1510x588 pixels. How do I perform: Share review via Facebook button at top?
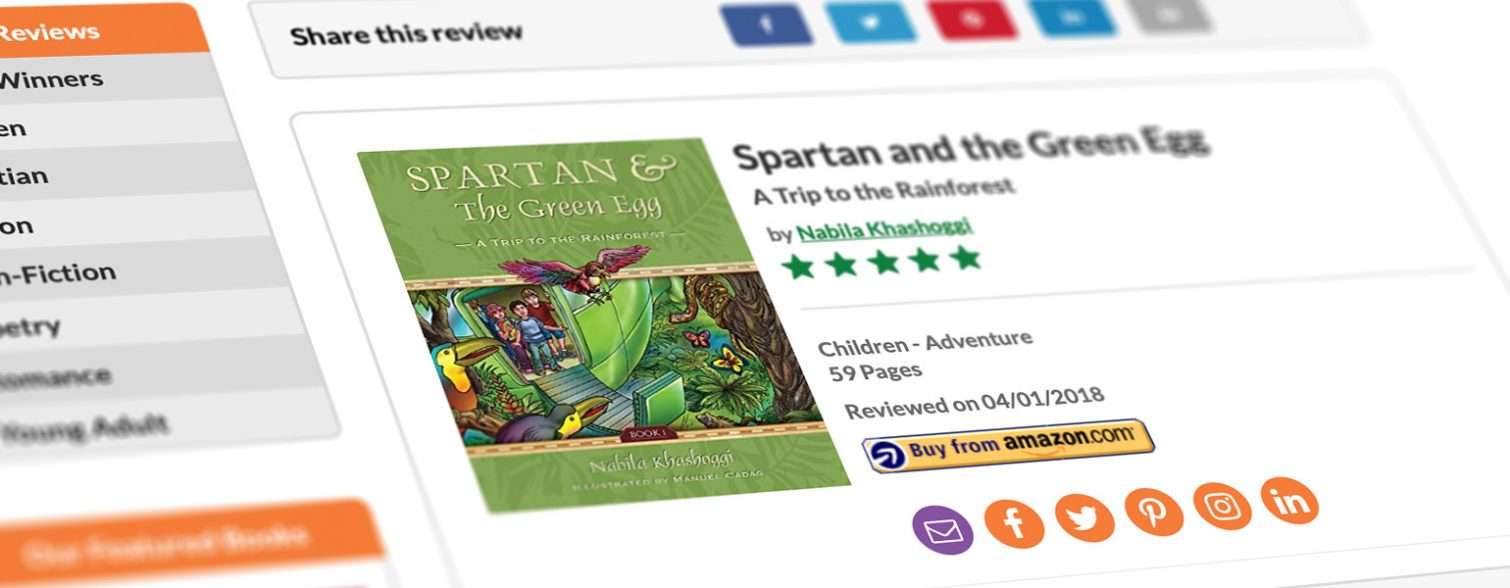[x=767, y=24]
